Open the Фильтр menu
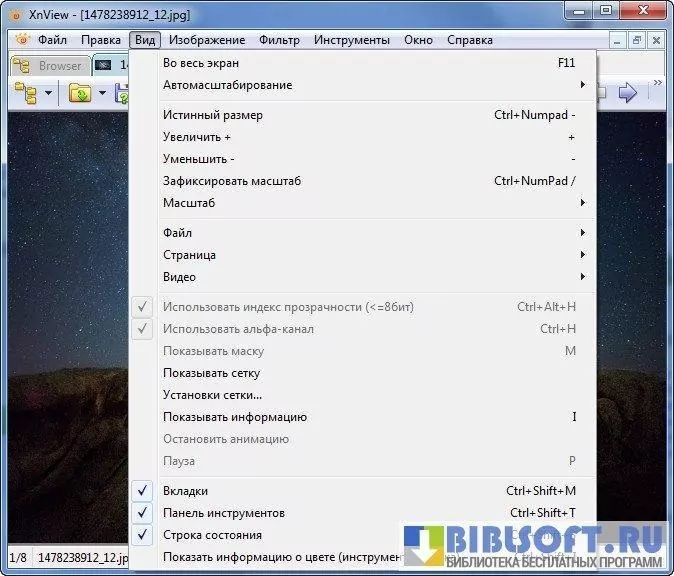This screenshot has width=674, height=576. [279, 40]
